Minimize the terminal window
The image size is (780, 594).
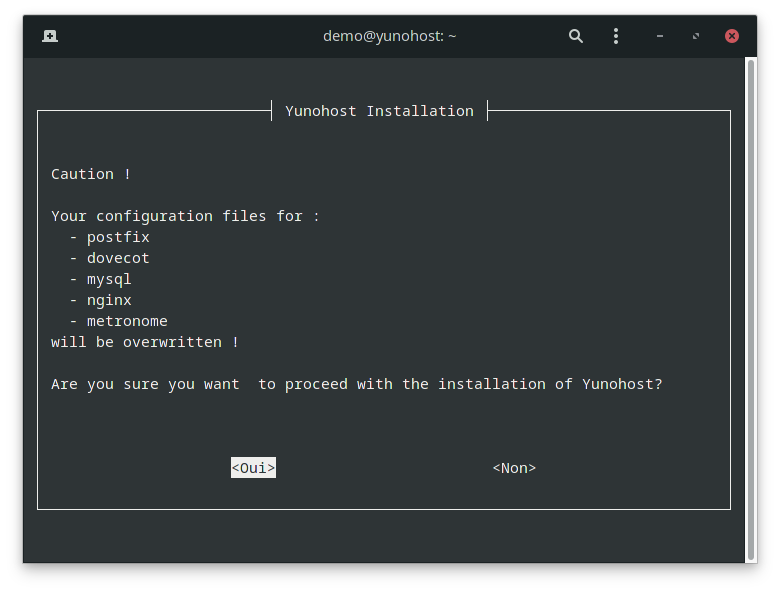[x=660, y=36]
